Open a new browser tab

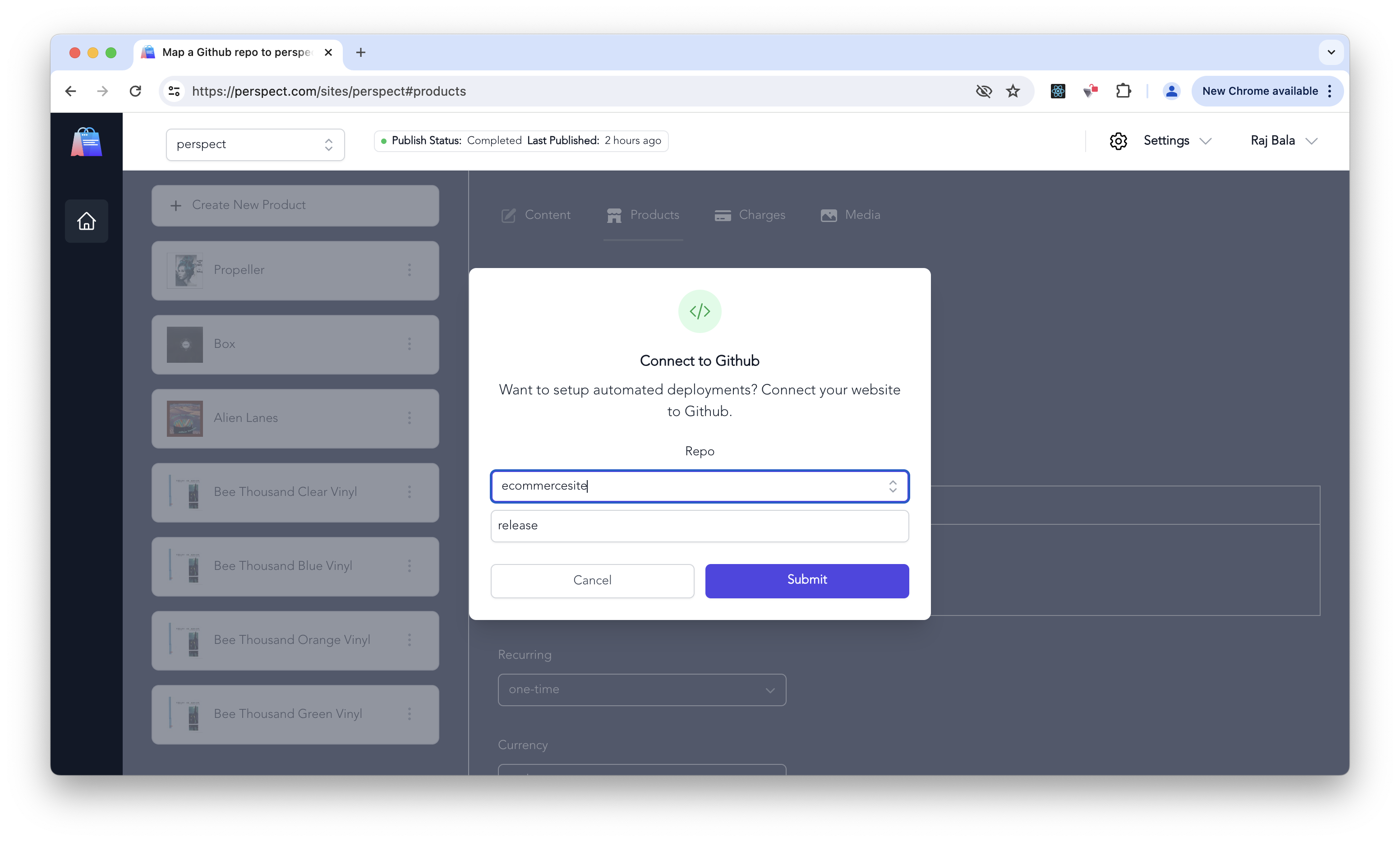coord(361,52)
